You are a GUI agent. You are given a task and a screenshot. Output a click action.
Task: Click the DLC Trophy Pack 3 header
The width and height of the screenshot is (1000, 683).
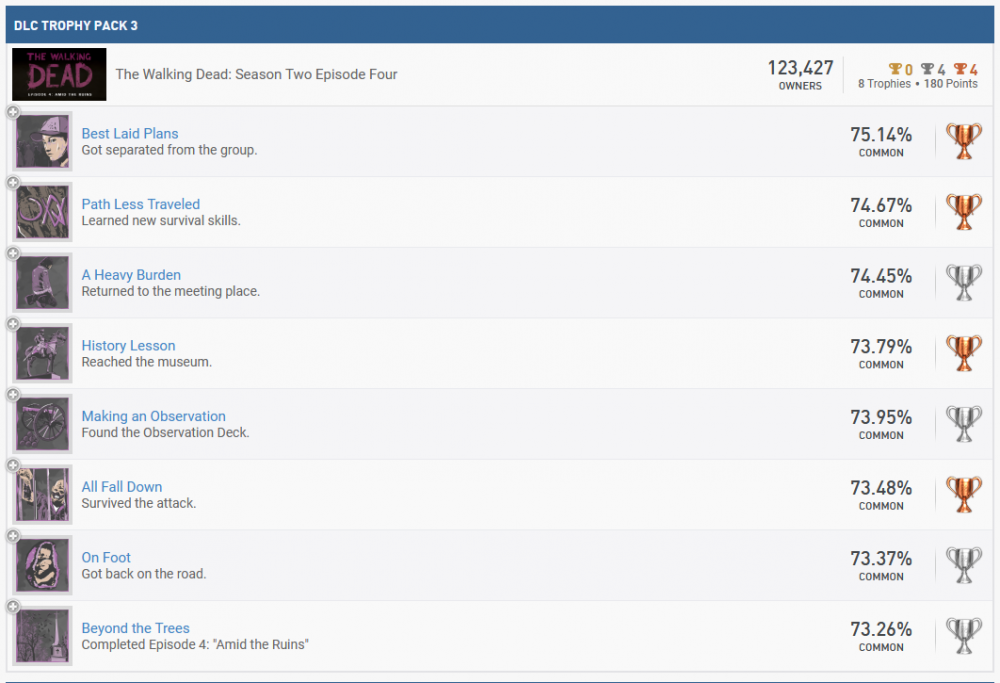(x=76, y=25)
